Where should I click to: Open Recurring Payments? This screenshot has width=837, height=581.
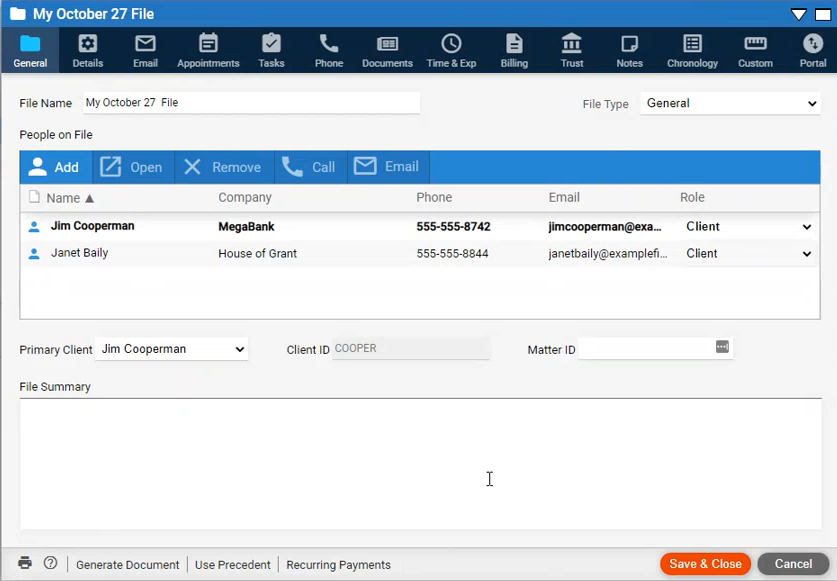pyautogui.click(x=338, y=564)
